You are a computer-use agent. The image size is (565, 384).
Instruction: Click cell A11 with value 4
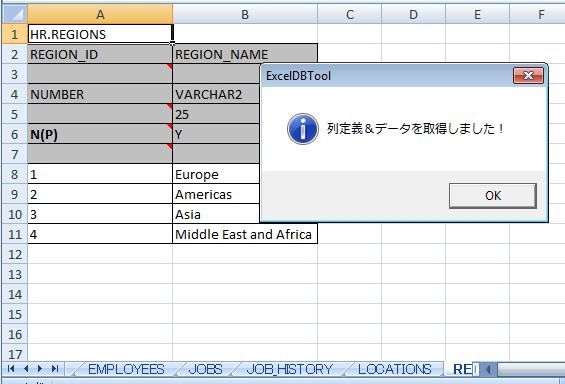[100, 235]
